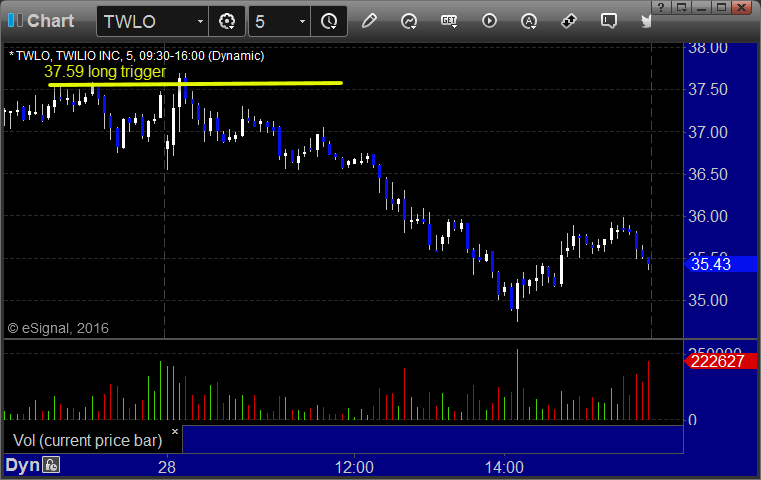Open the alerts circled-A icon
Screen dimensions: 761x480
529,21
